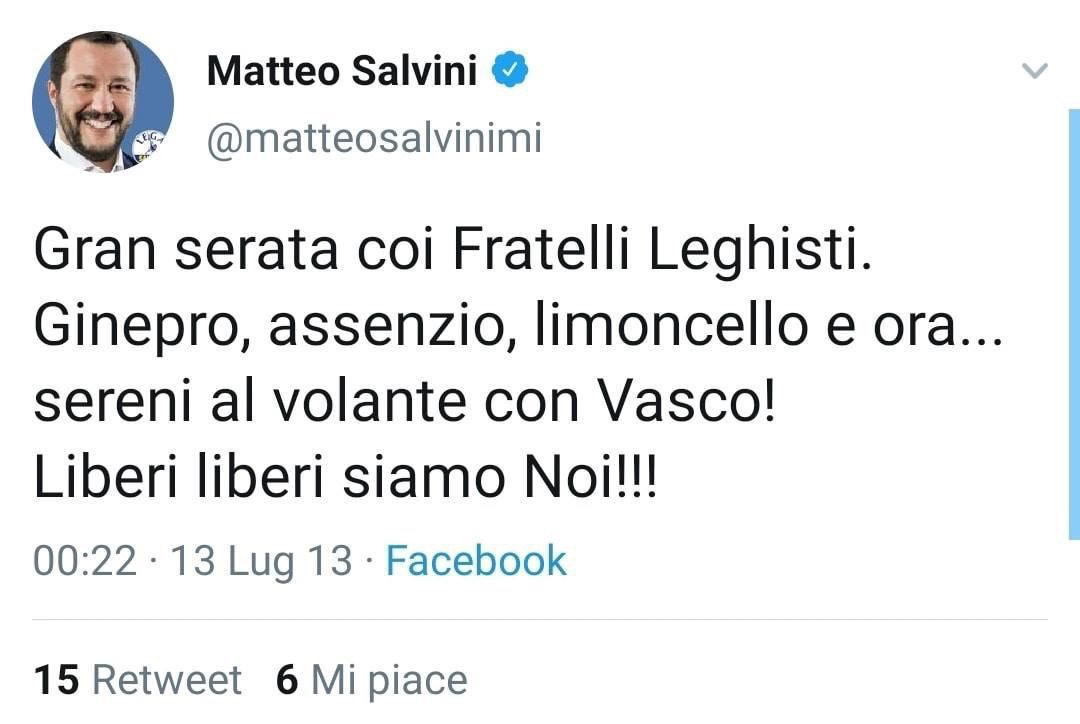The height and width of the screenshot is (724, 1080).
Task: Click the line 'Liberi liberi siamo Noi!!!'
Action: click(346, 479)
